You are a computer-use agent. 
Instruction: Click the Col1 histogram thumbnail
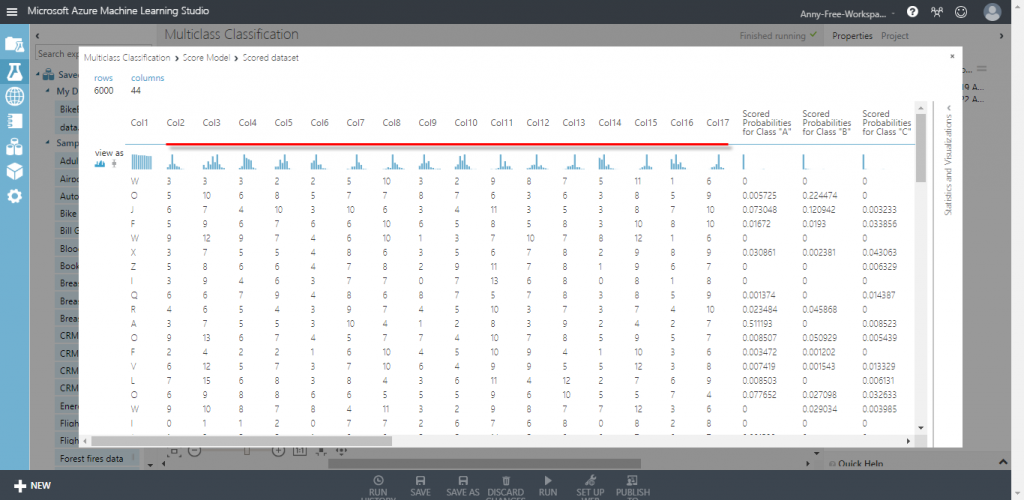pos(142,162)
